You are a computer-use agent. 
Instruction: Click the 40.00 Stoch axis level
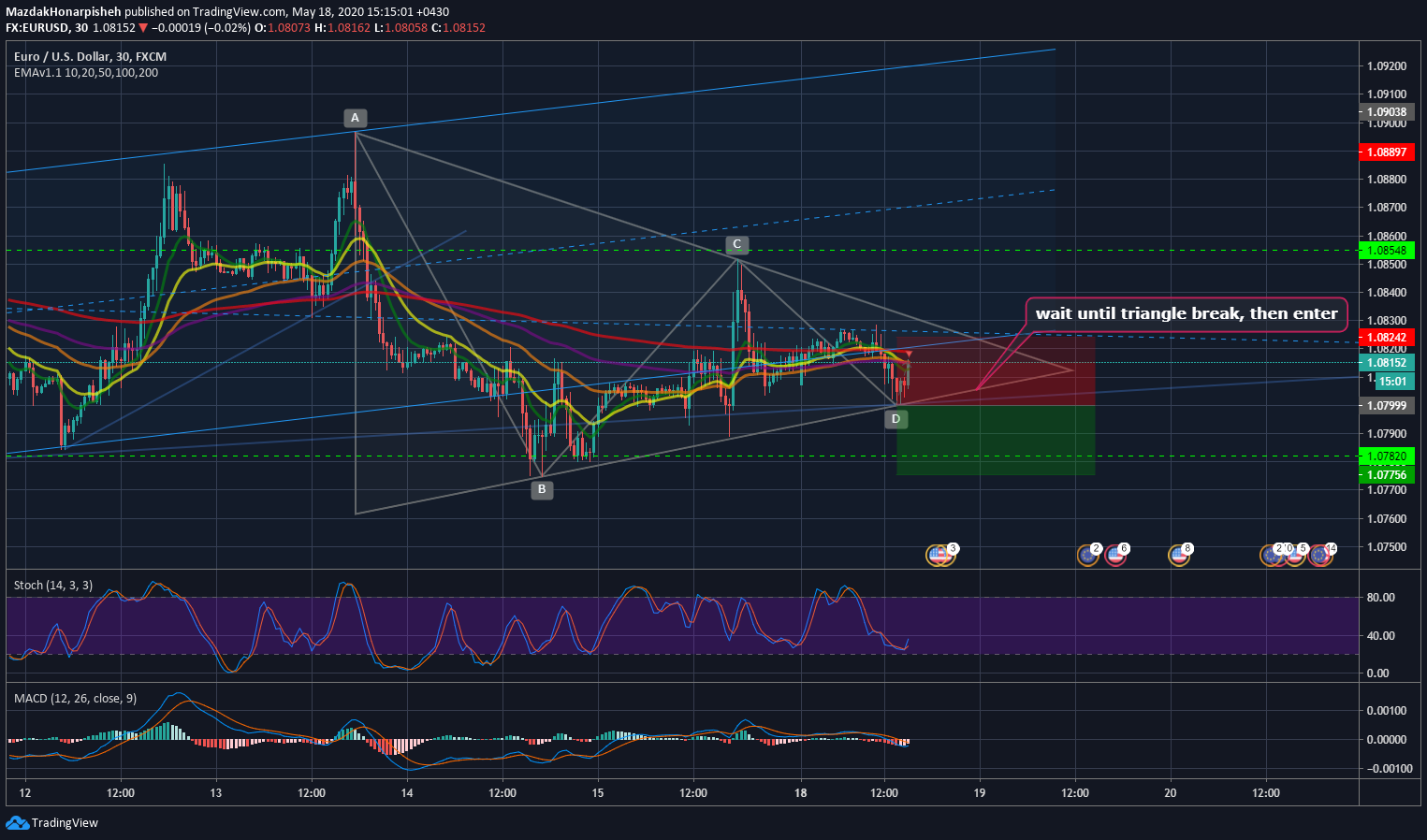pyautogui.click(x=1380, y=636)
